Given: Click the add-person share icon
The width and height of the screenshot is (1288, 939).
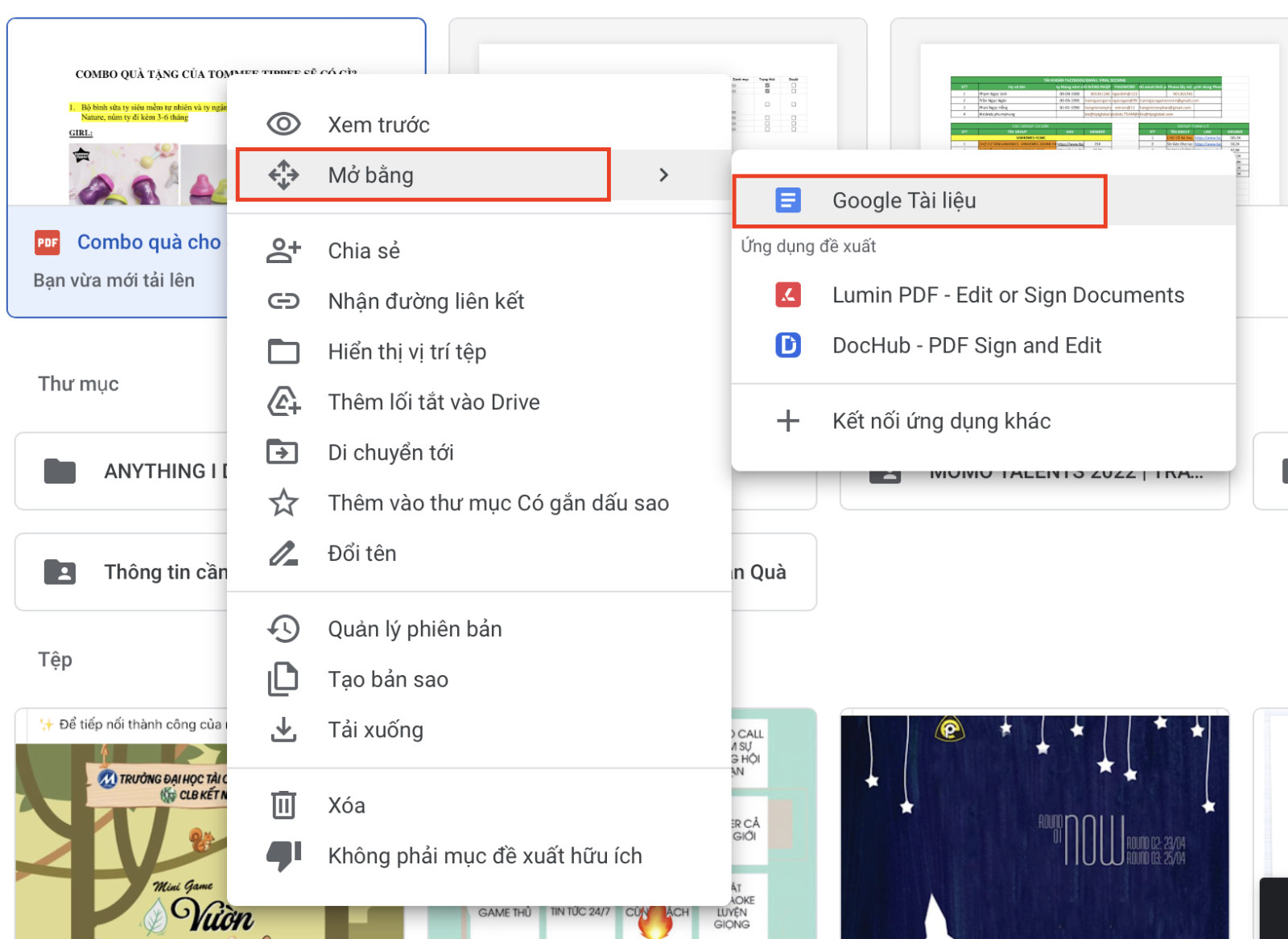Looking at the screenshot, I should 283,250.
